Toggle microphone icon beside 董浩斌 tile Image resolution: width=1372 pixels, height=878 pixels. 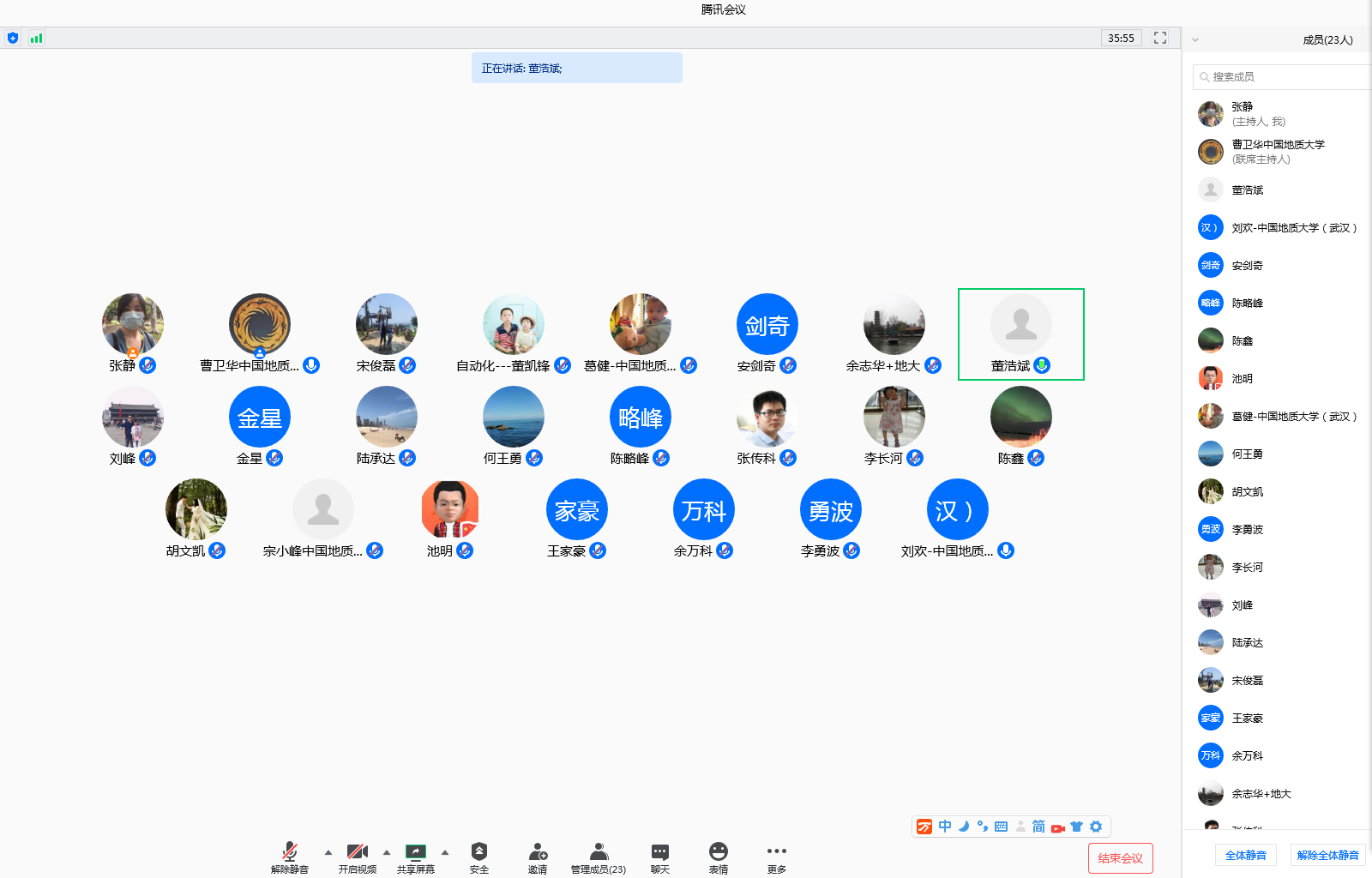click(1042, 365)
